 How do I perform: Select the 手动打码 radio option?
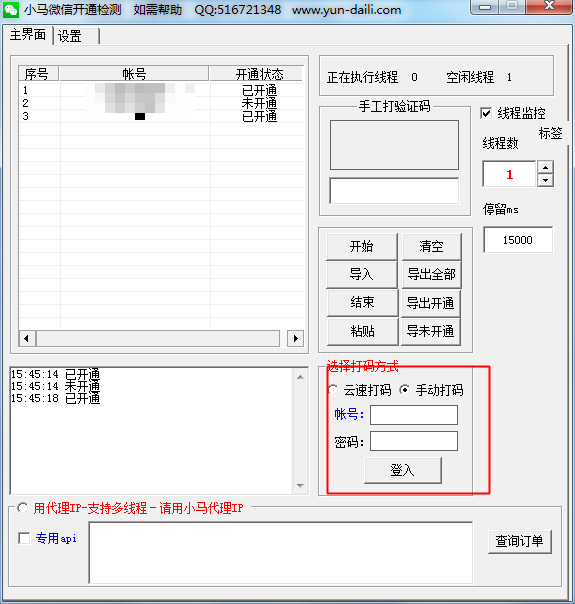[404, 390]
